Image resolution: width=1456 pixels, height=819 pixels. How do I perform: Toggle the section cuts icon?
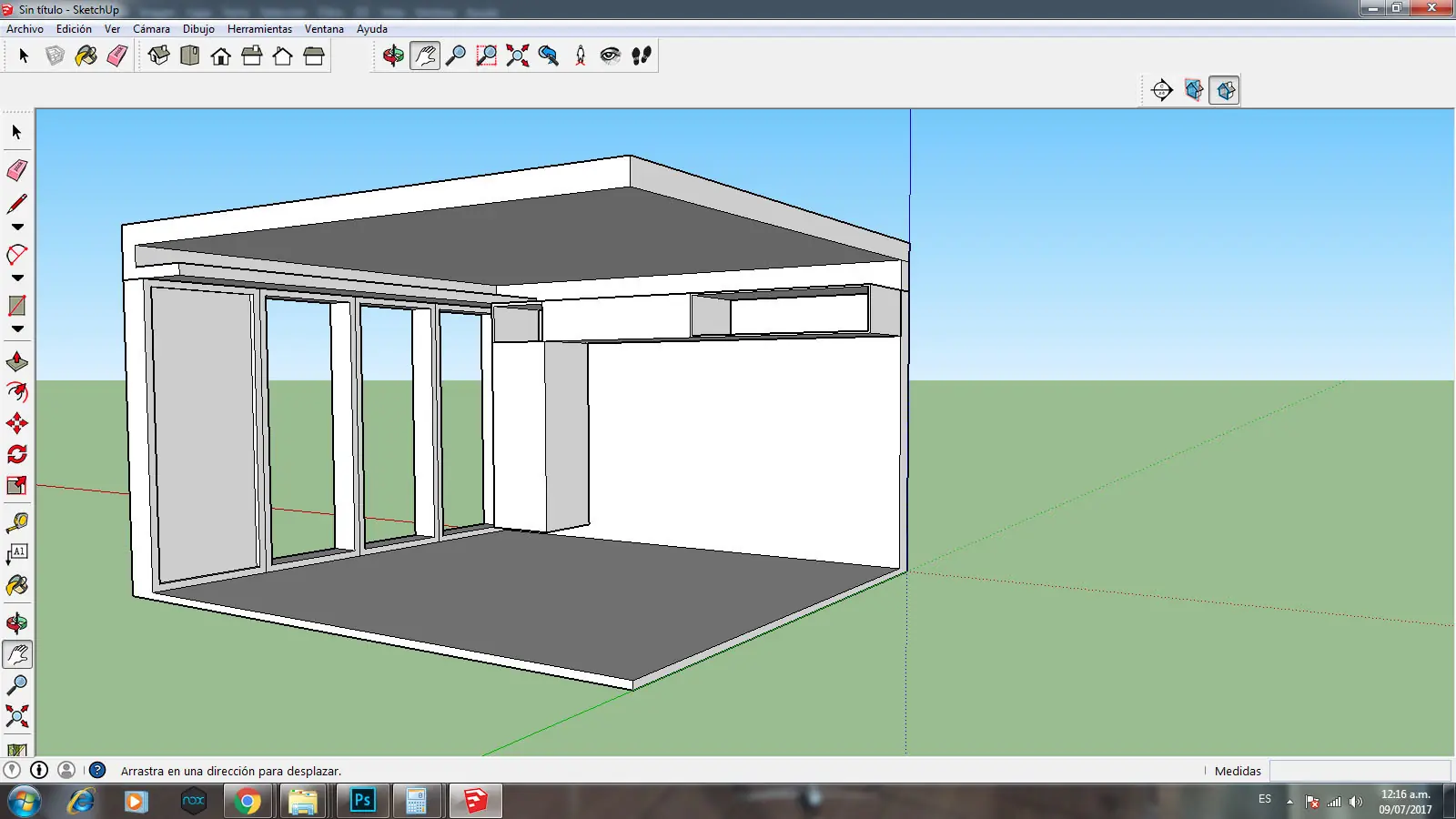click(1224, 90)
